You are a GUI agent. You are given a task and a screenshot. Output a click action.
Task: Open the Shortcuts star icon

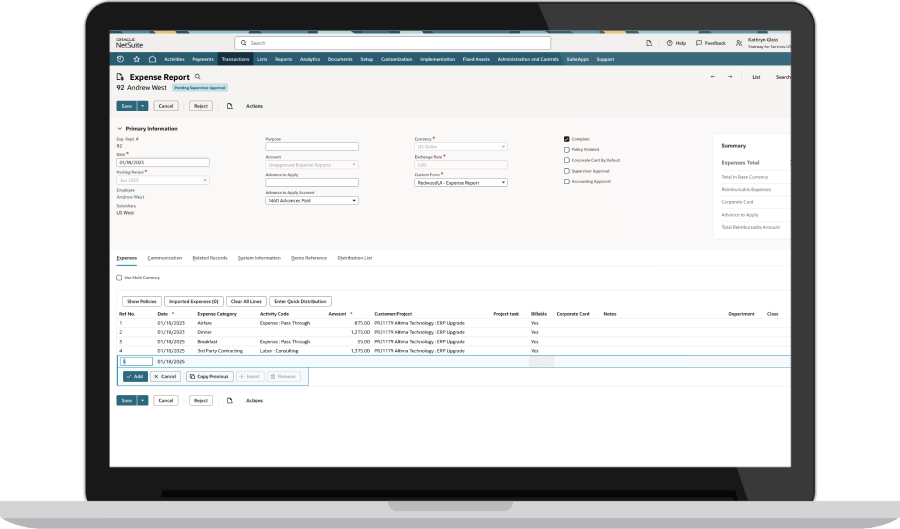tap(137, 59)
